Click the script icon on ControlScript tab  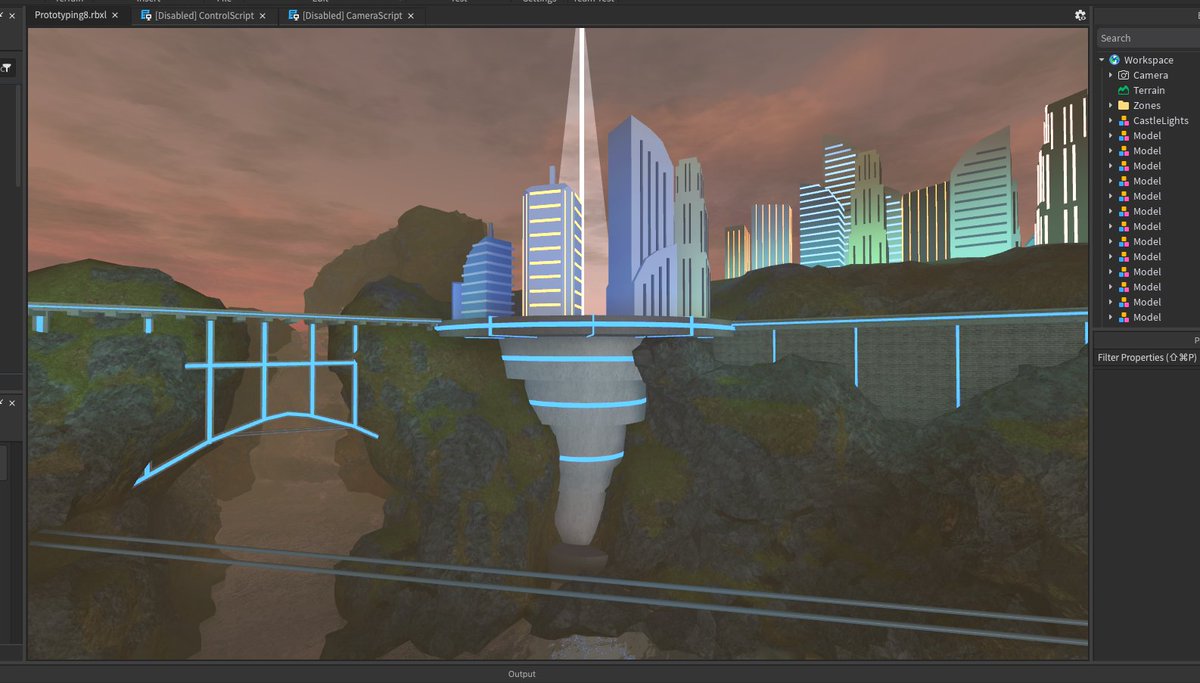[146, 15]
